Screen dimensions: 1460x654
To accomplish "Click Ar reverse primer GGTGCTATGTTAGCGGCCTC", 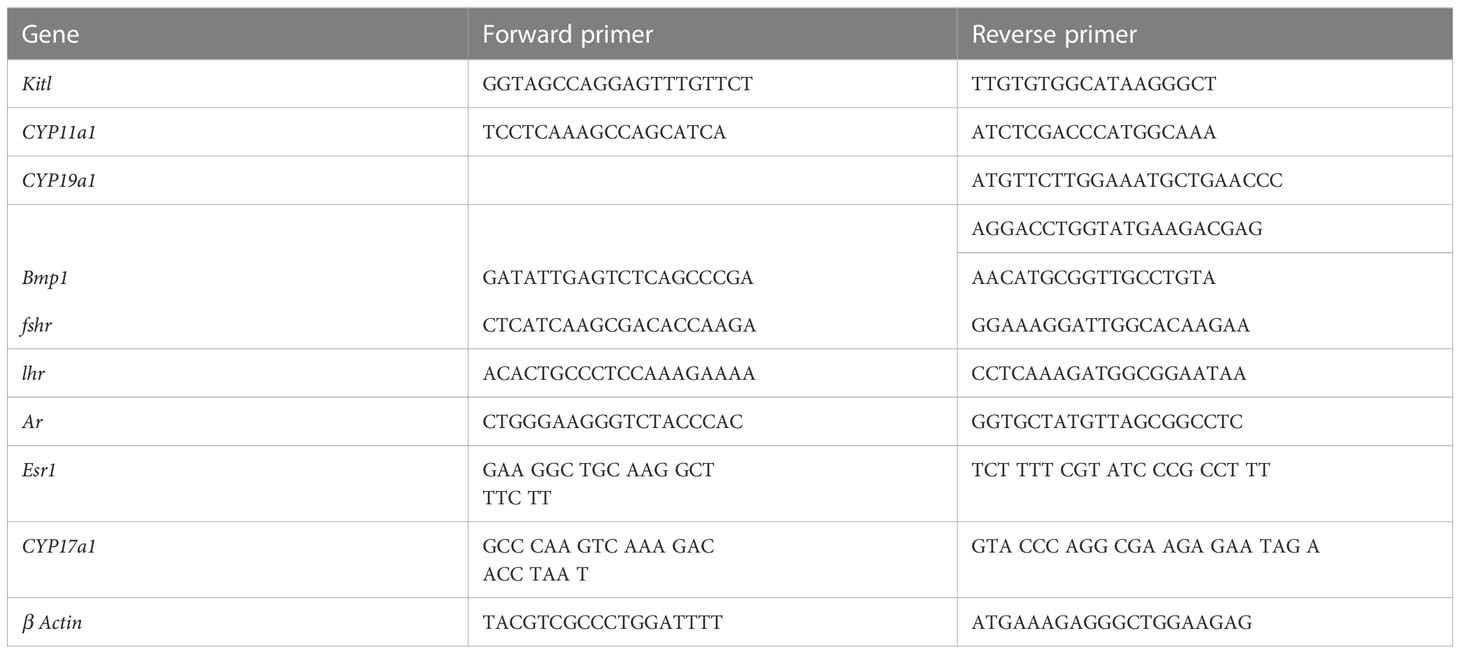I will (1107, 422).
